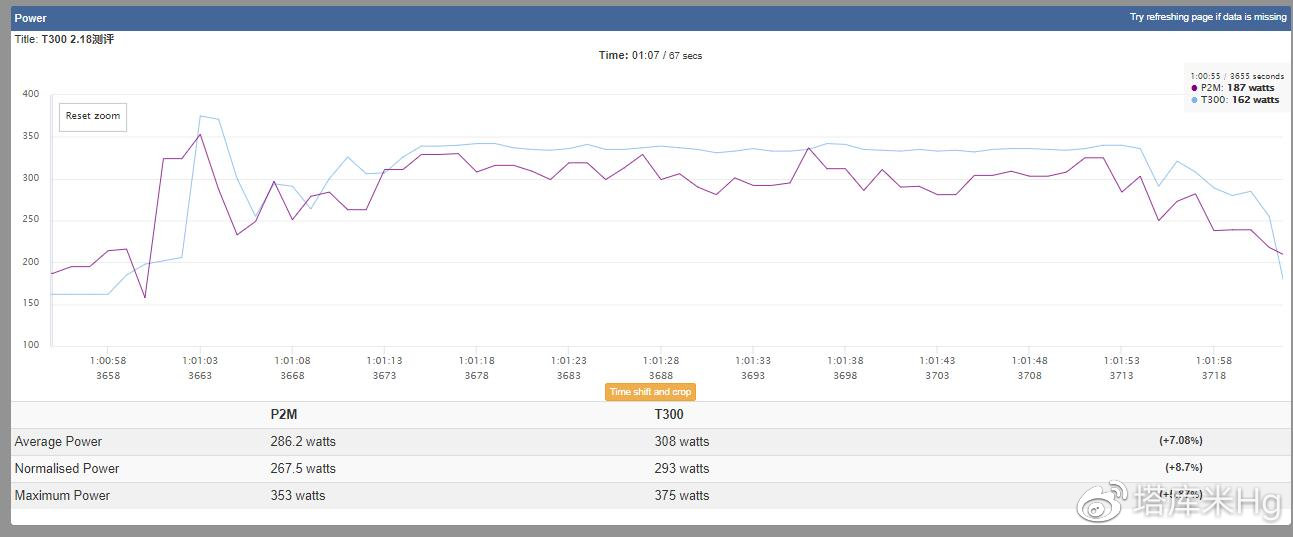The image size is (1293, 537).
Task: Select the Maximum Power row label
Action: (x=62, y=496)
